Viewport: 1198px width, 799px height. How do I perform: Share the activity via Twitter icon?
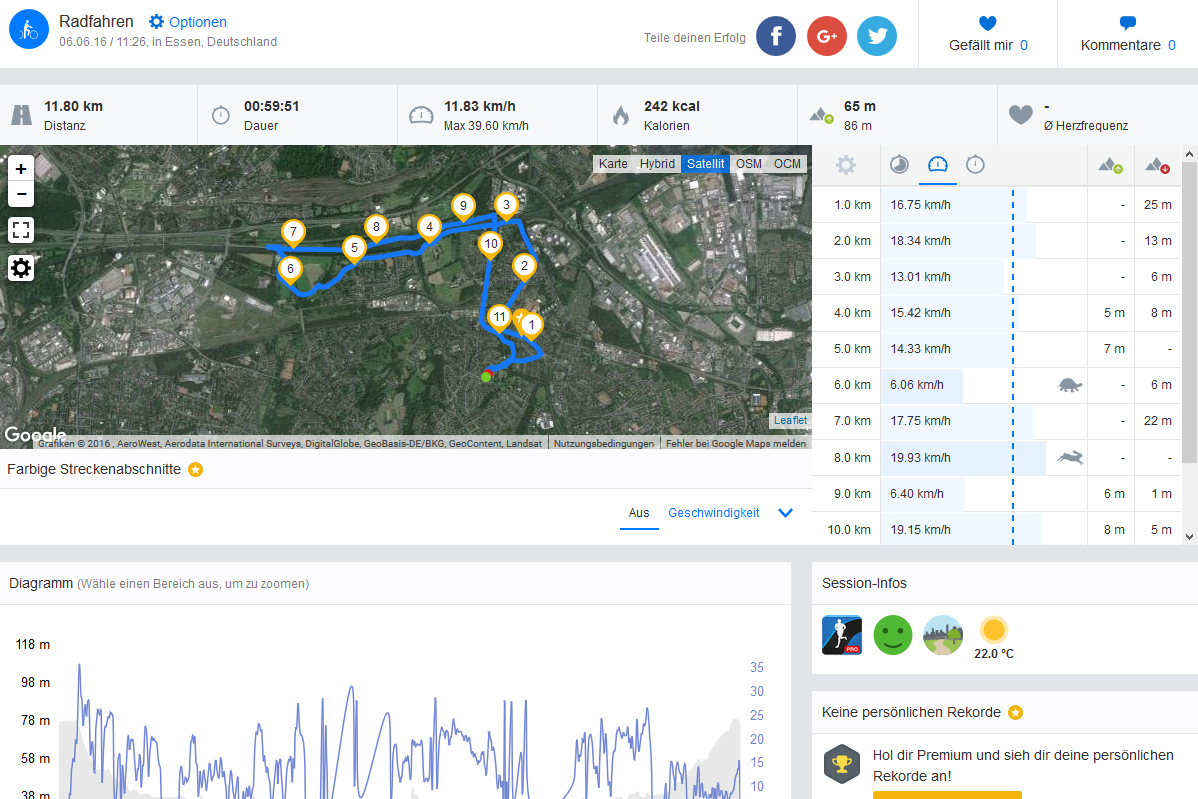pos(877,36)
